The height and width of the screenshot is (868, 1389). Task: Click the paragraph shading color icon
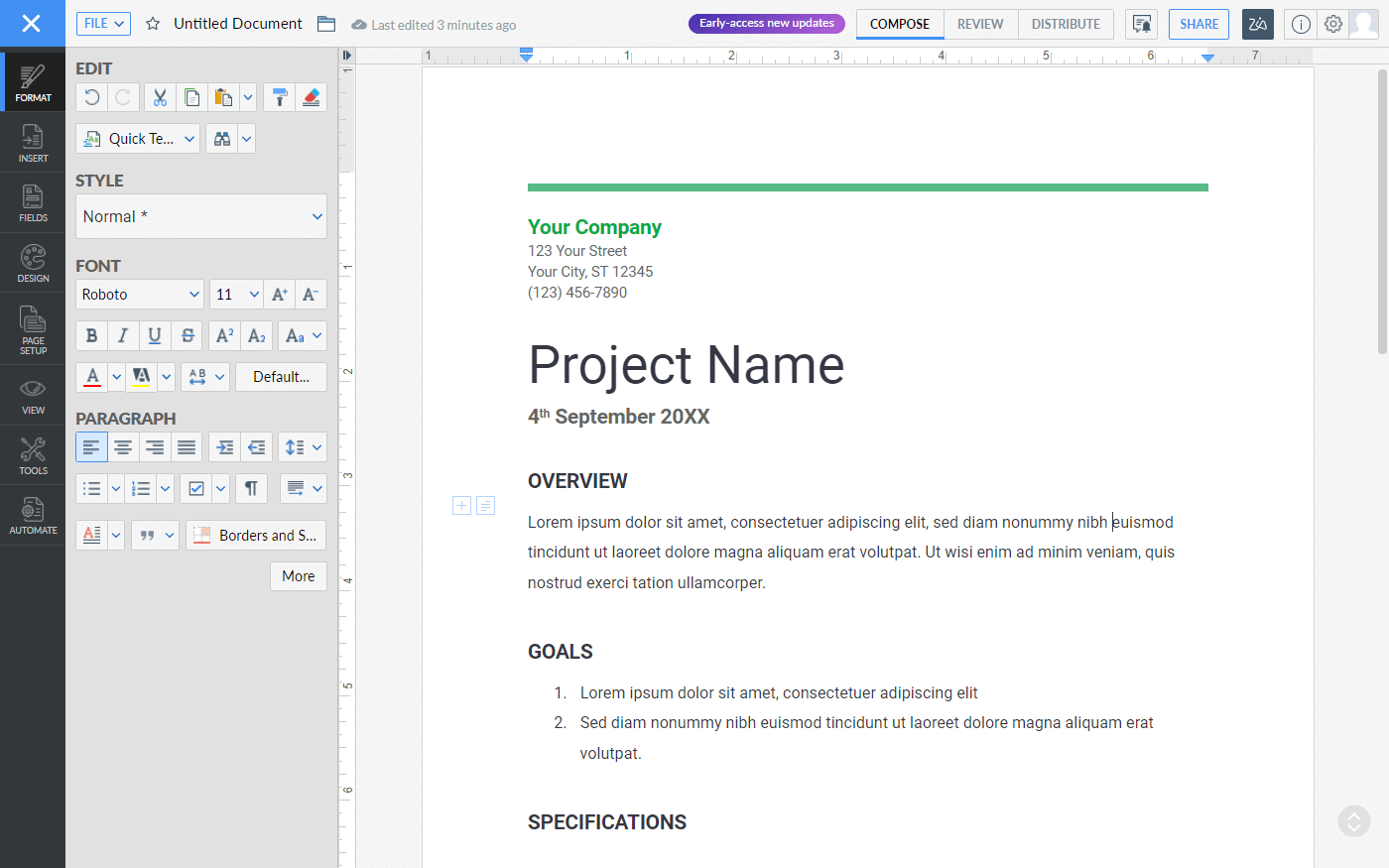[x=92, y=536]
